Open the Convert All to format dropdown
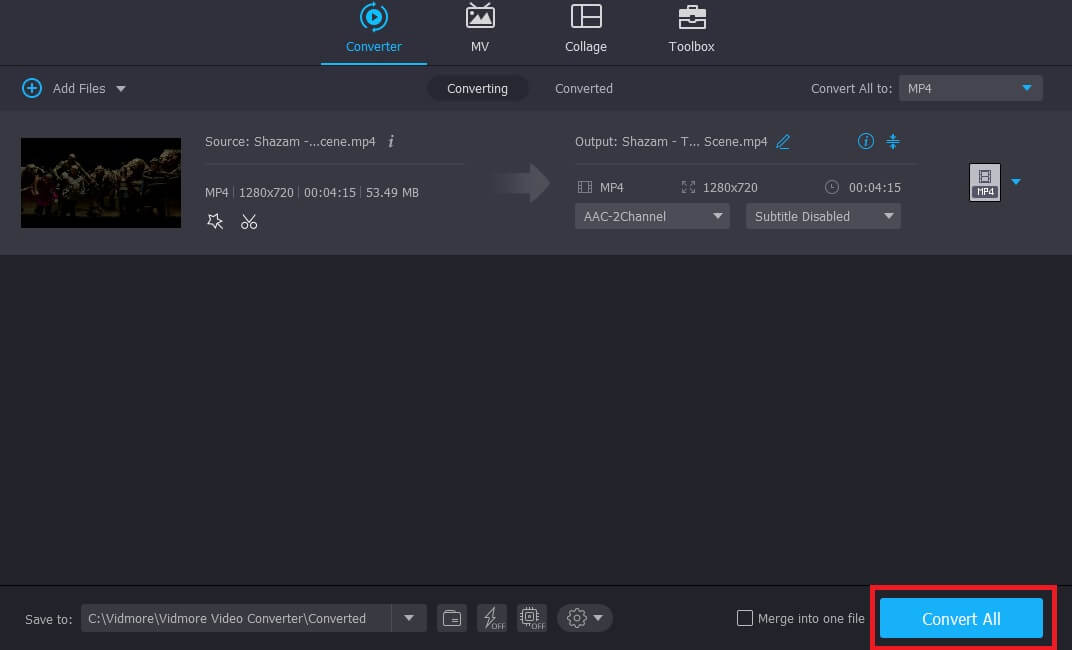Image resolution: width=1072 pixels, height=650 pixels. tap(969, 88)
